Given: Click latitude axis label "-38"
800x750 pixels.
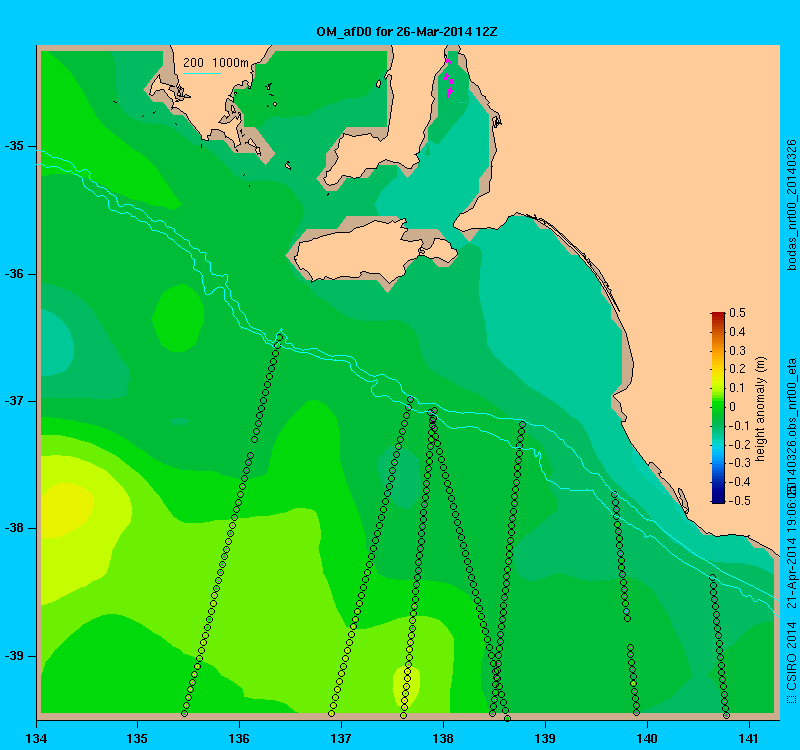Looking at the screenshot, I should (x=14, y=528).
